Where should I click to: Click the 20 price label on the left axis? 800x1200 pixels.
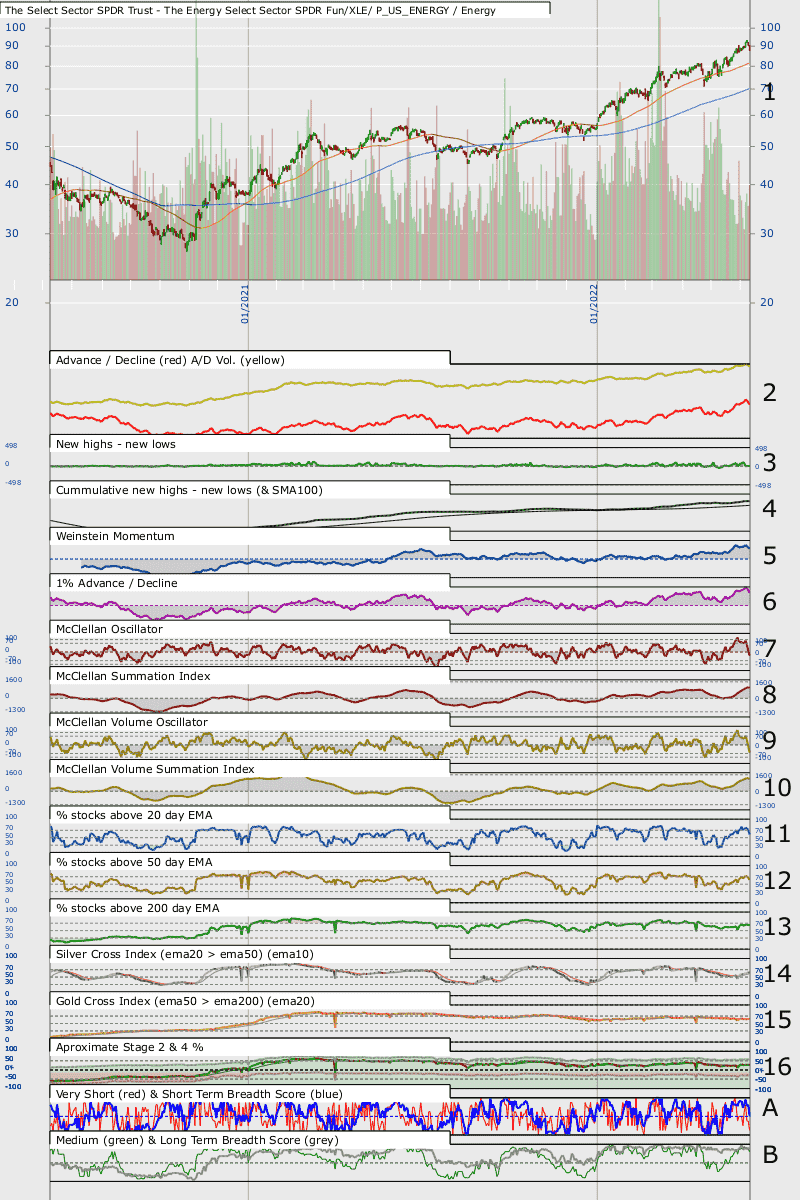pos(13,302)
